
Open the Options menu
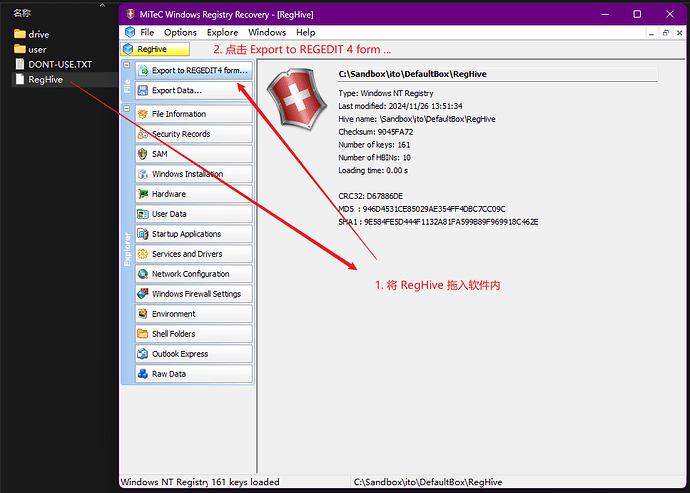[x=180, y=33]
